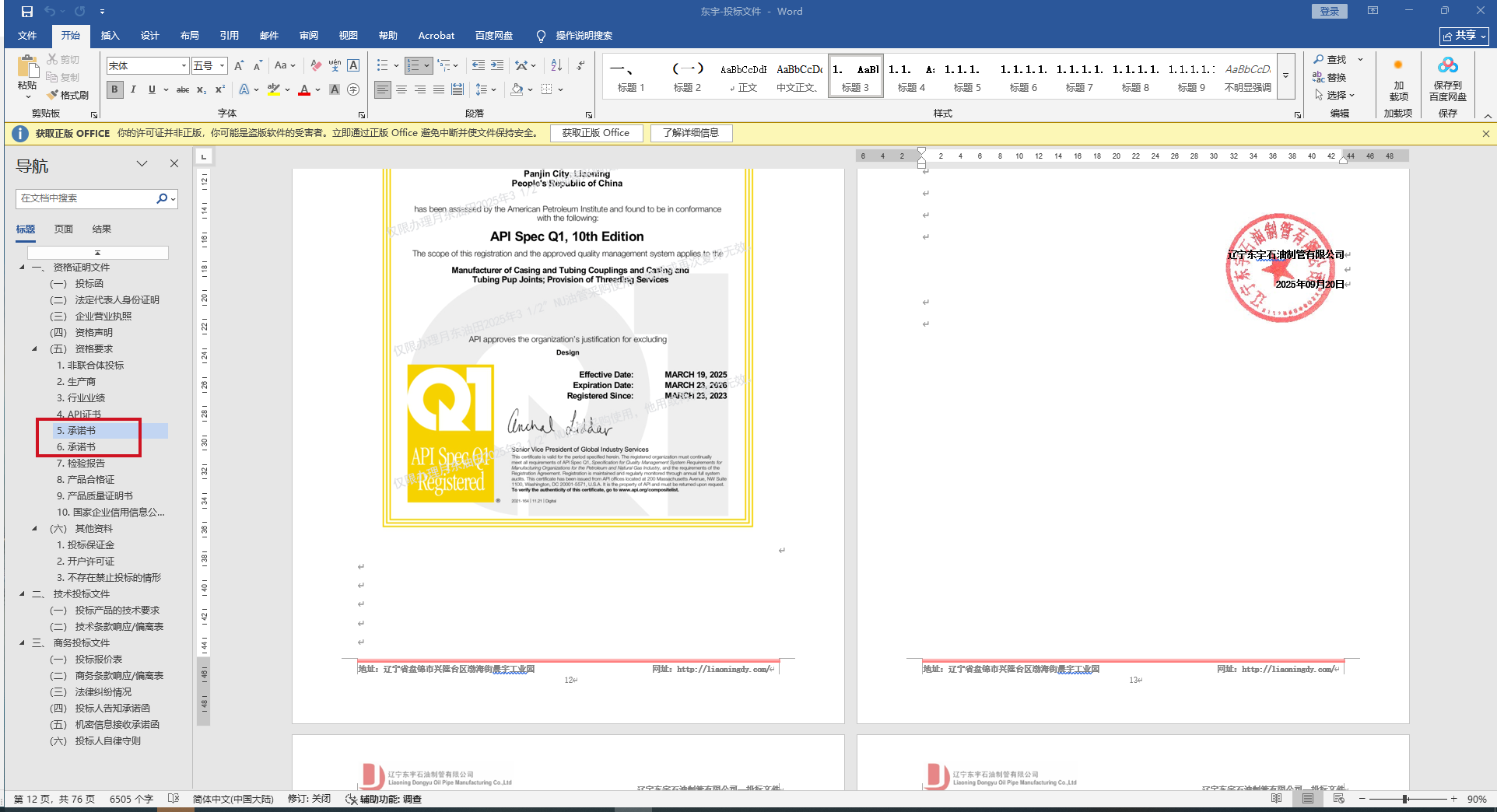Toggle center paragraph alignment

click(401, 89)
